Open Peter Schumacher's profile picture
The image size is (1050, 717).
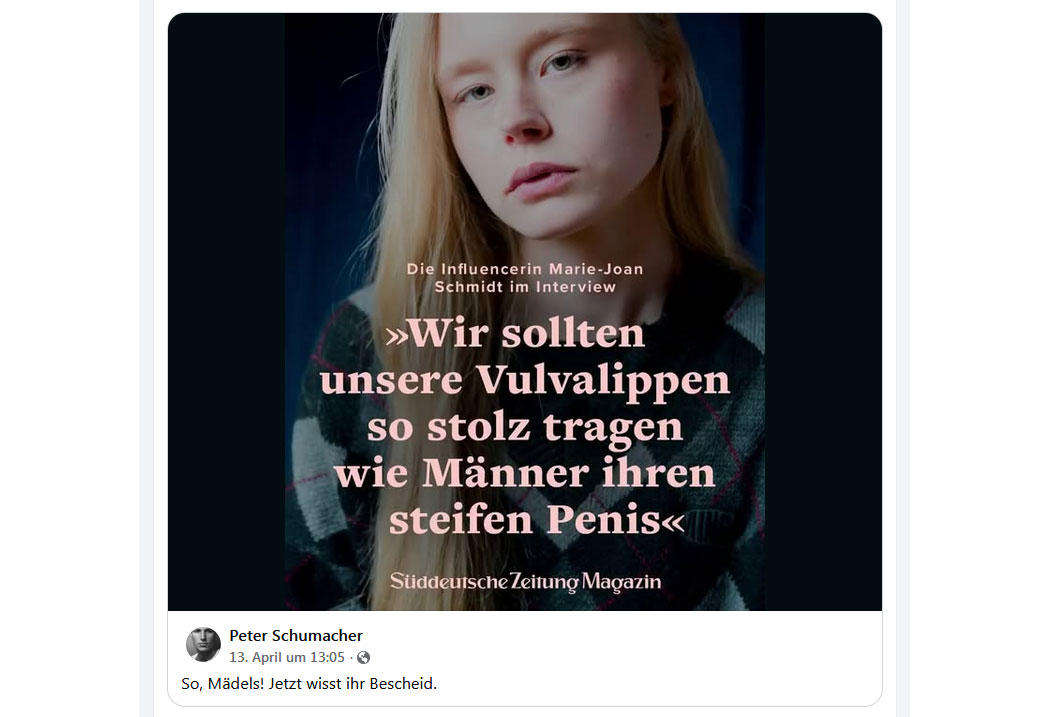click(x=203, y=644)
